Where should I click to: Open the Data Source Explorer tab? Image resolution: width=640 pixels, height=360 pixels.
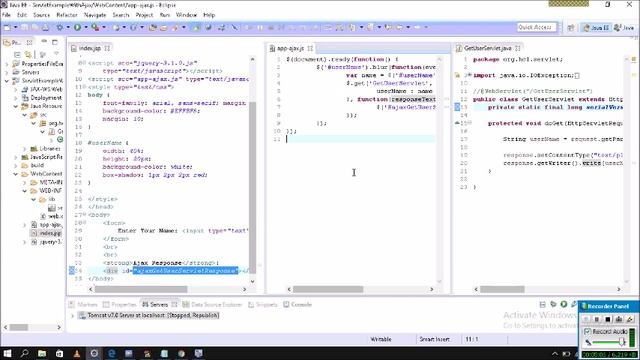pos(212,304)
